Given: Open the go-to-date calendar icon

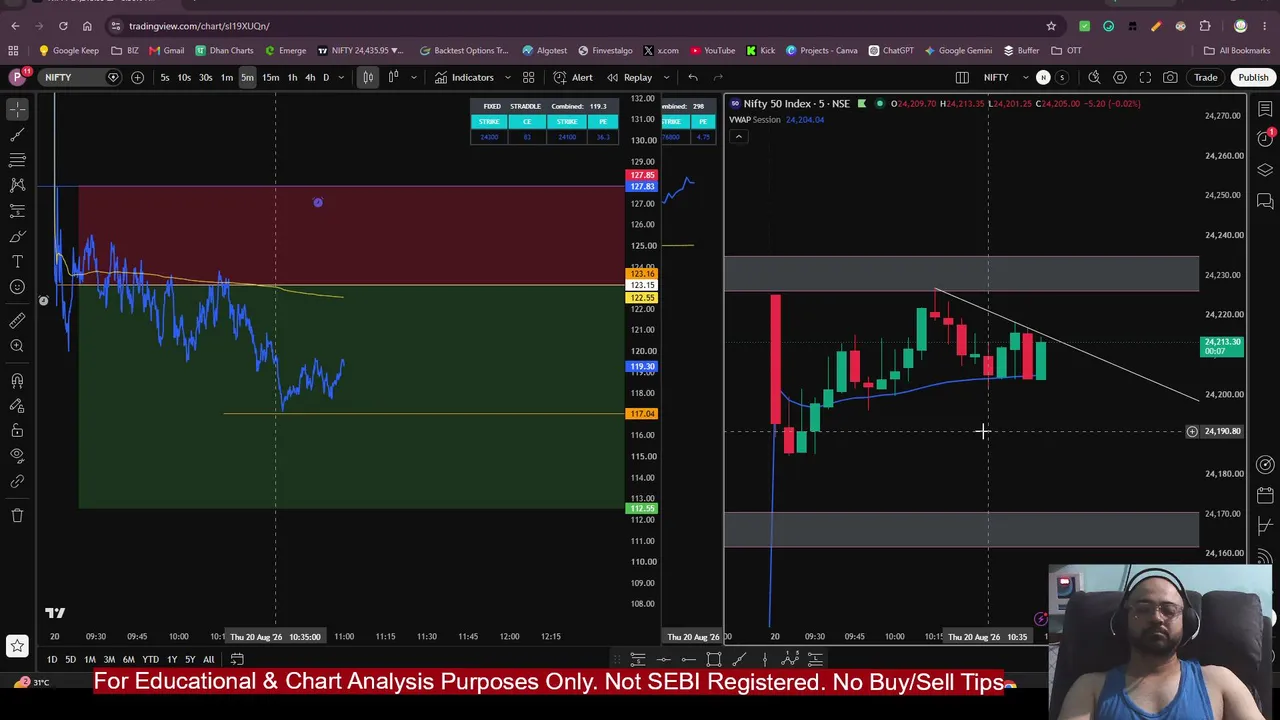Looking at the screenshot, I should click(x=237, y=659).
